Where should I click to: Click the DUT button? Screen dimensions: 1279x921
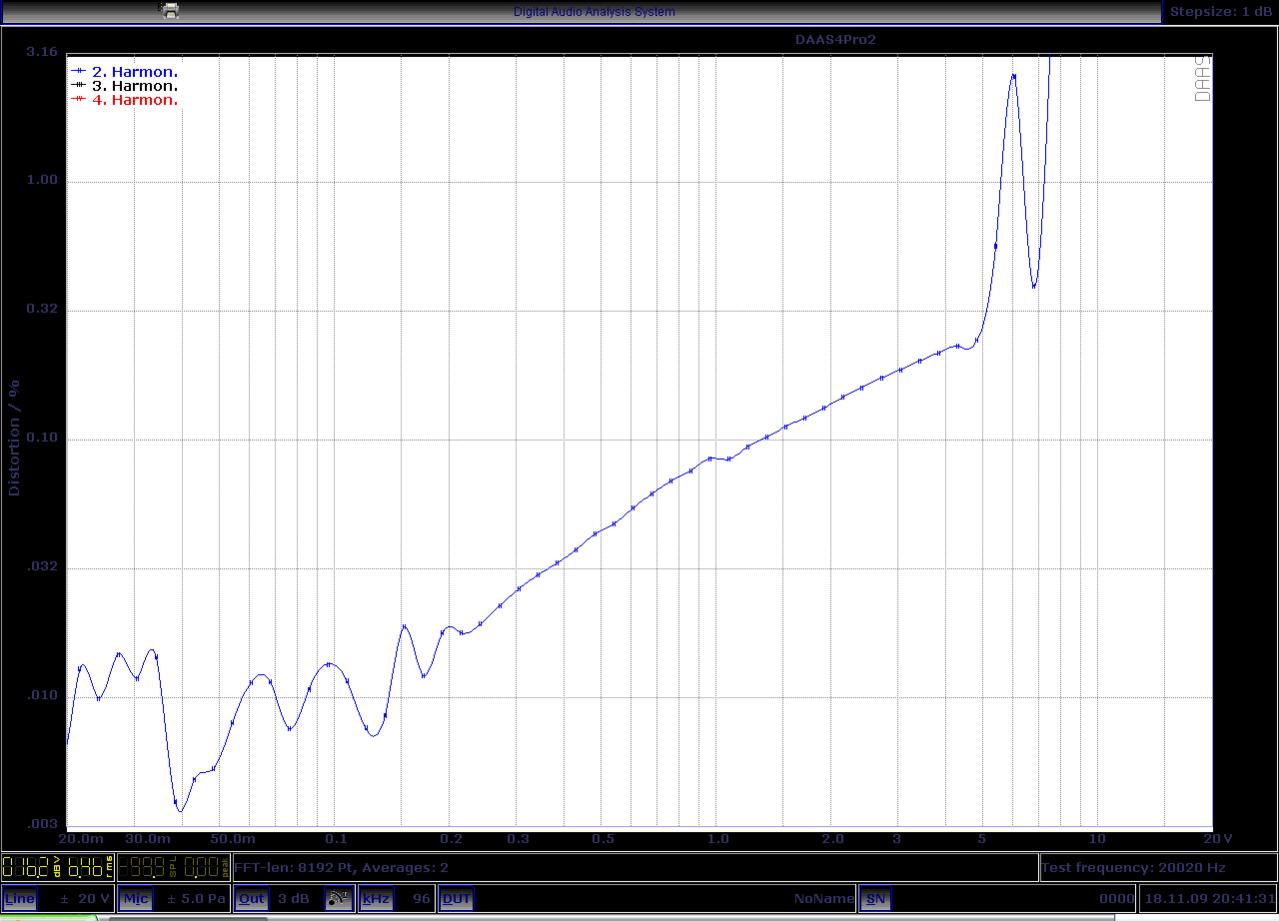[456, 899]
